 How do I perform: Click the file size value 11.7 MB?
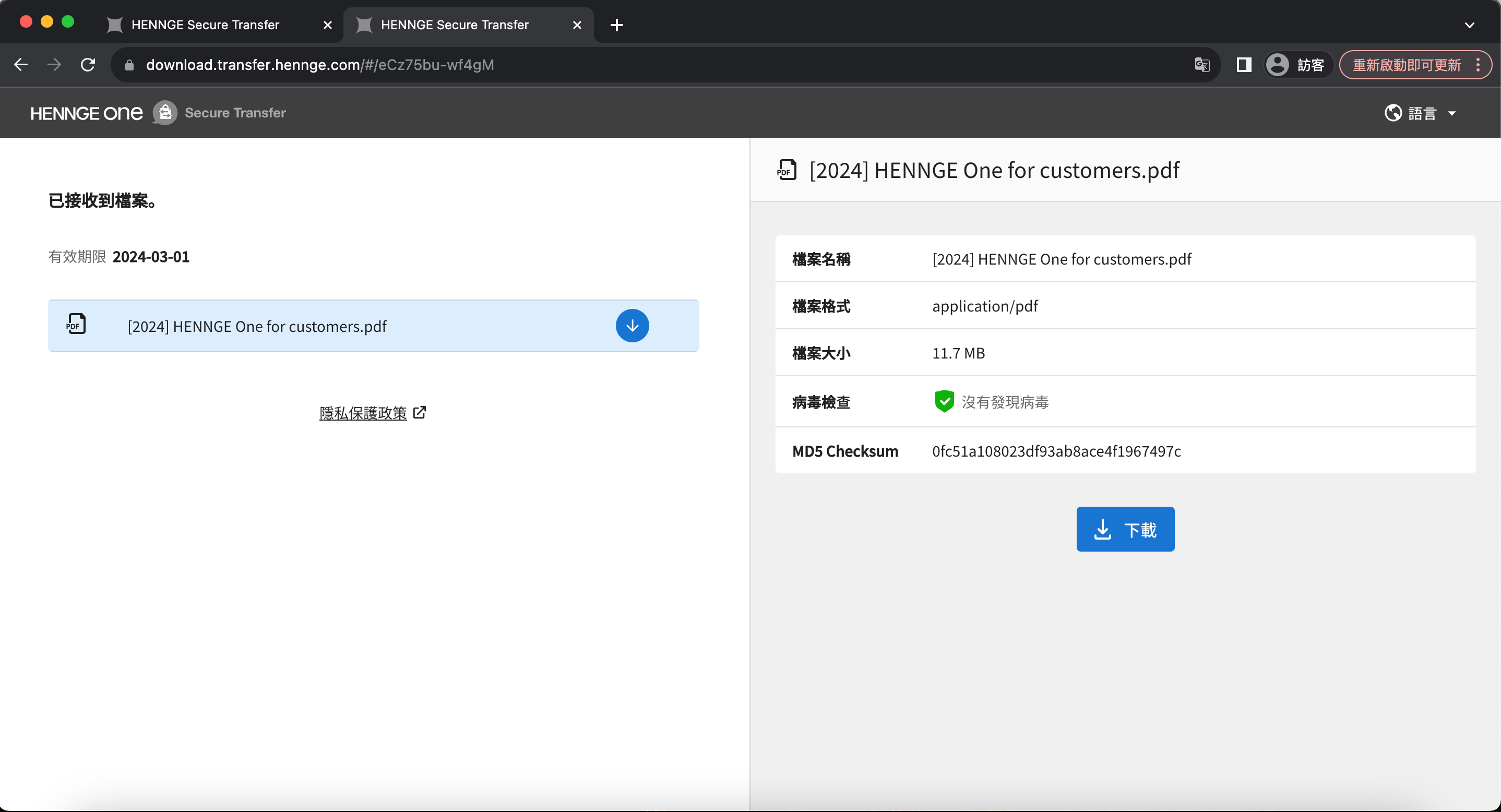(x=958, y=353)
